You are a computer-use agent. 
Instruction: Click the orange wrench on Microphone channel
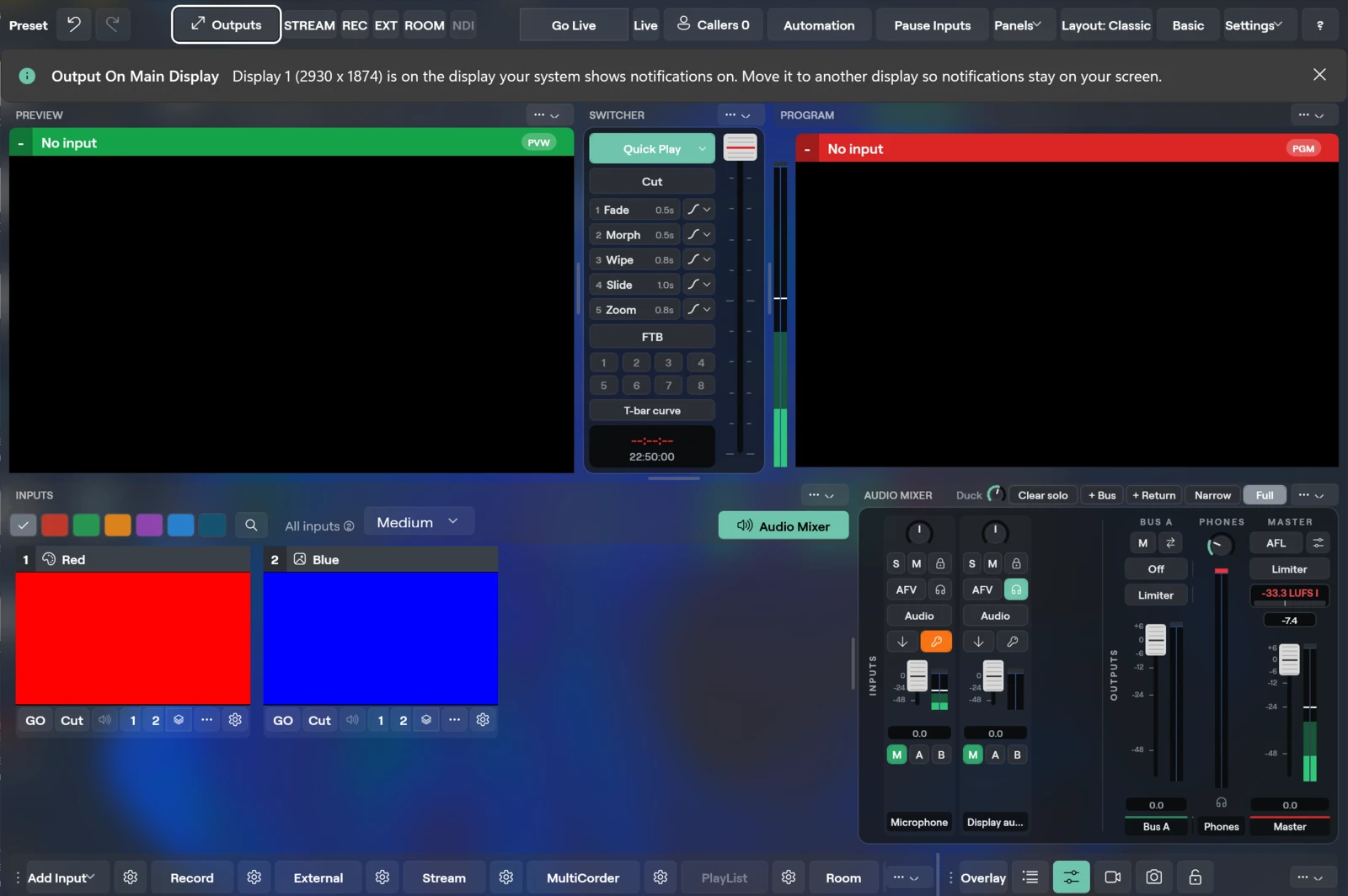[x=936, y=642]
